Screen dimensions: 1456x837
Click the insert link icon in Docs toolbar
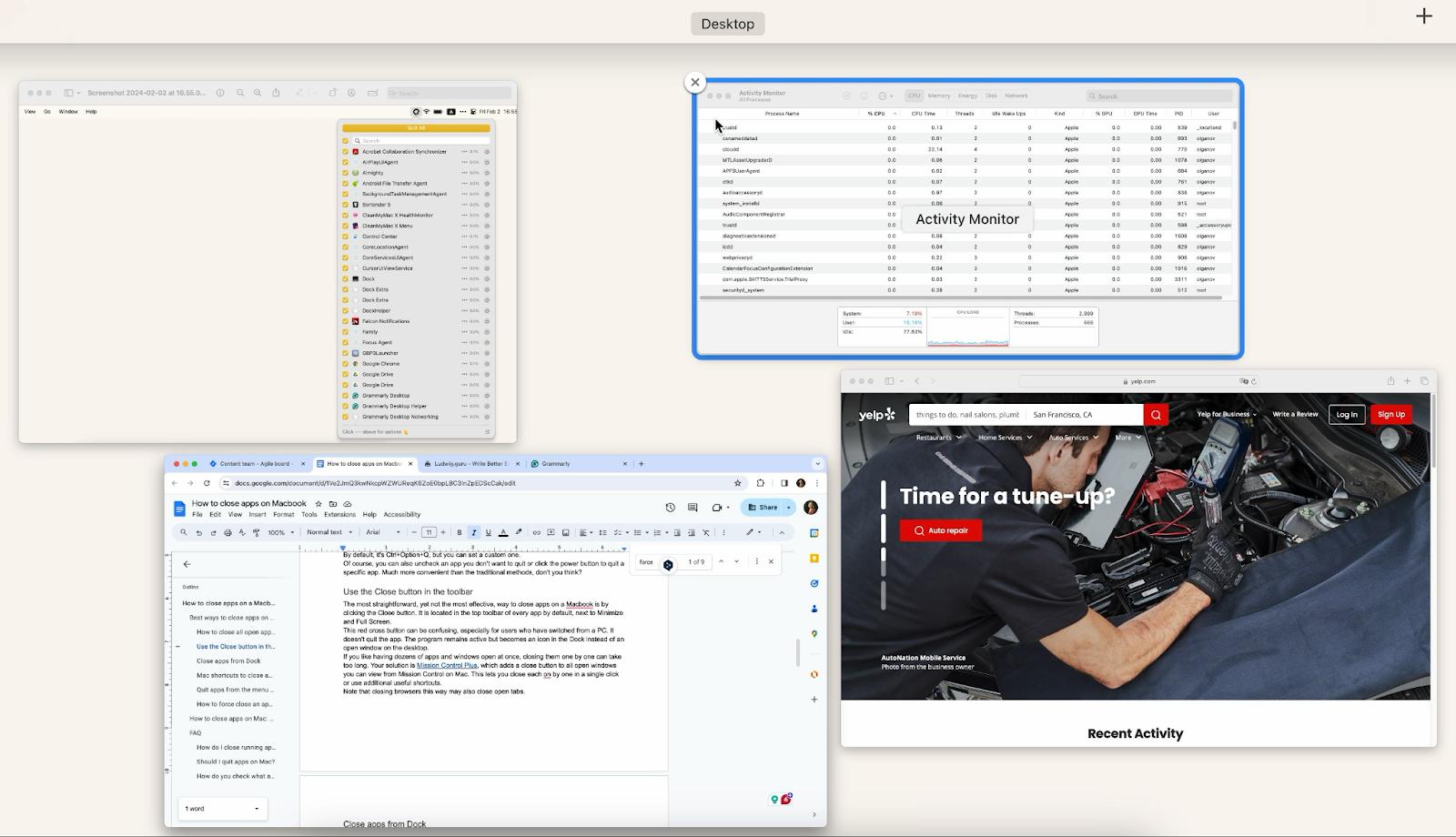[x=536, y=532]
